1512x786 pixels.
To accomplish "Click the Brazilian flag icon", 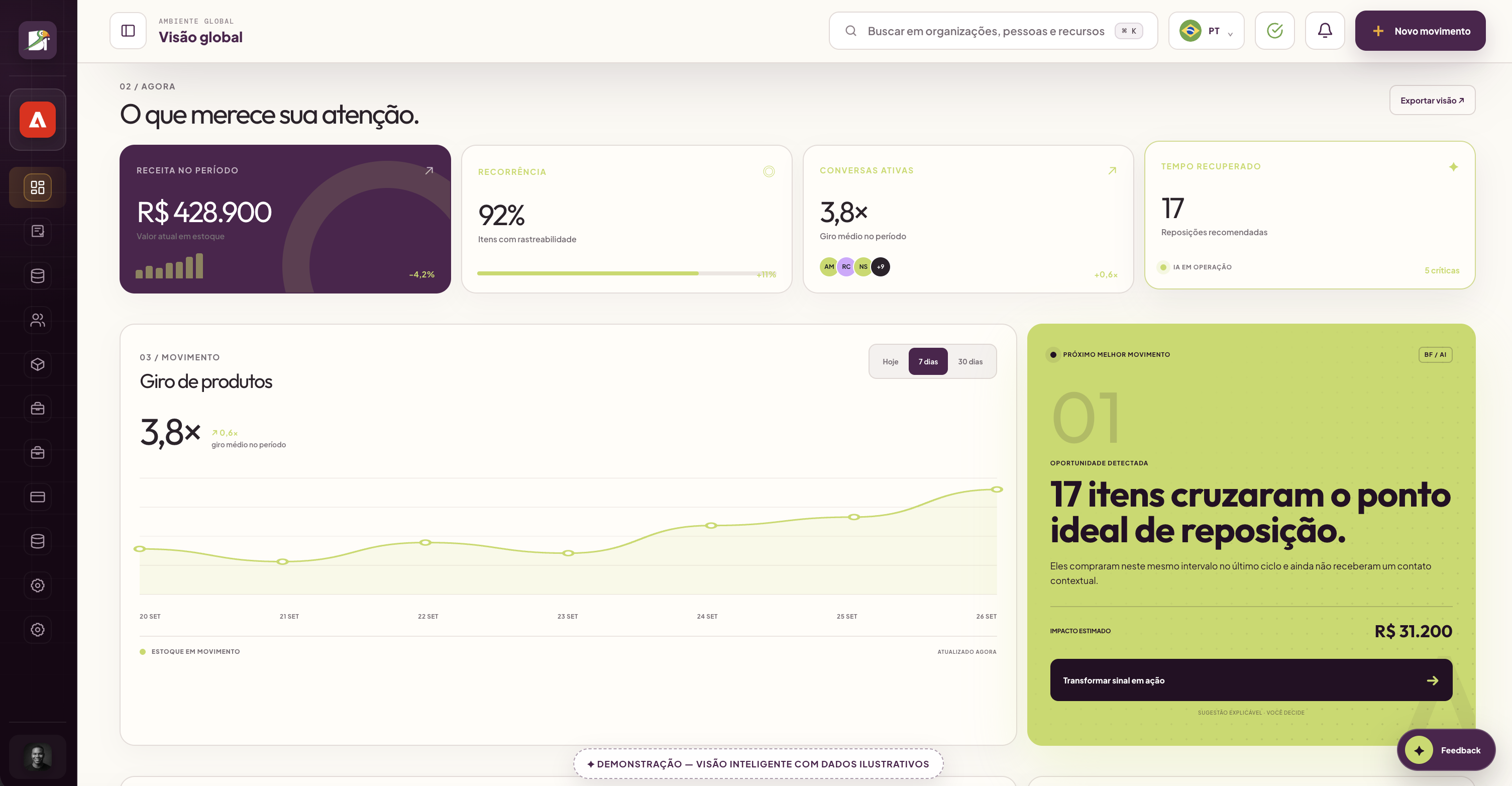I will click(x=1191, y=31).
